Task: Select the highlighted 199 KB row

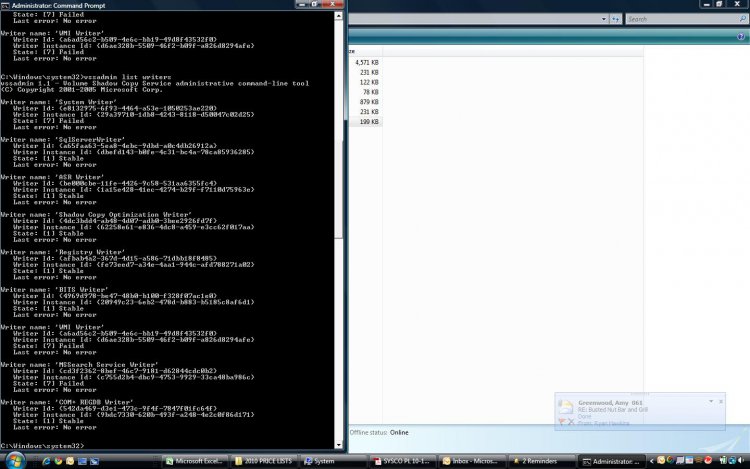Action: [x=366, y=122]
